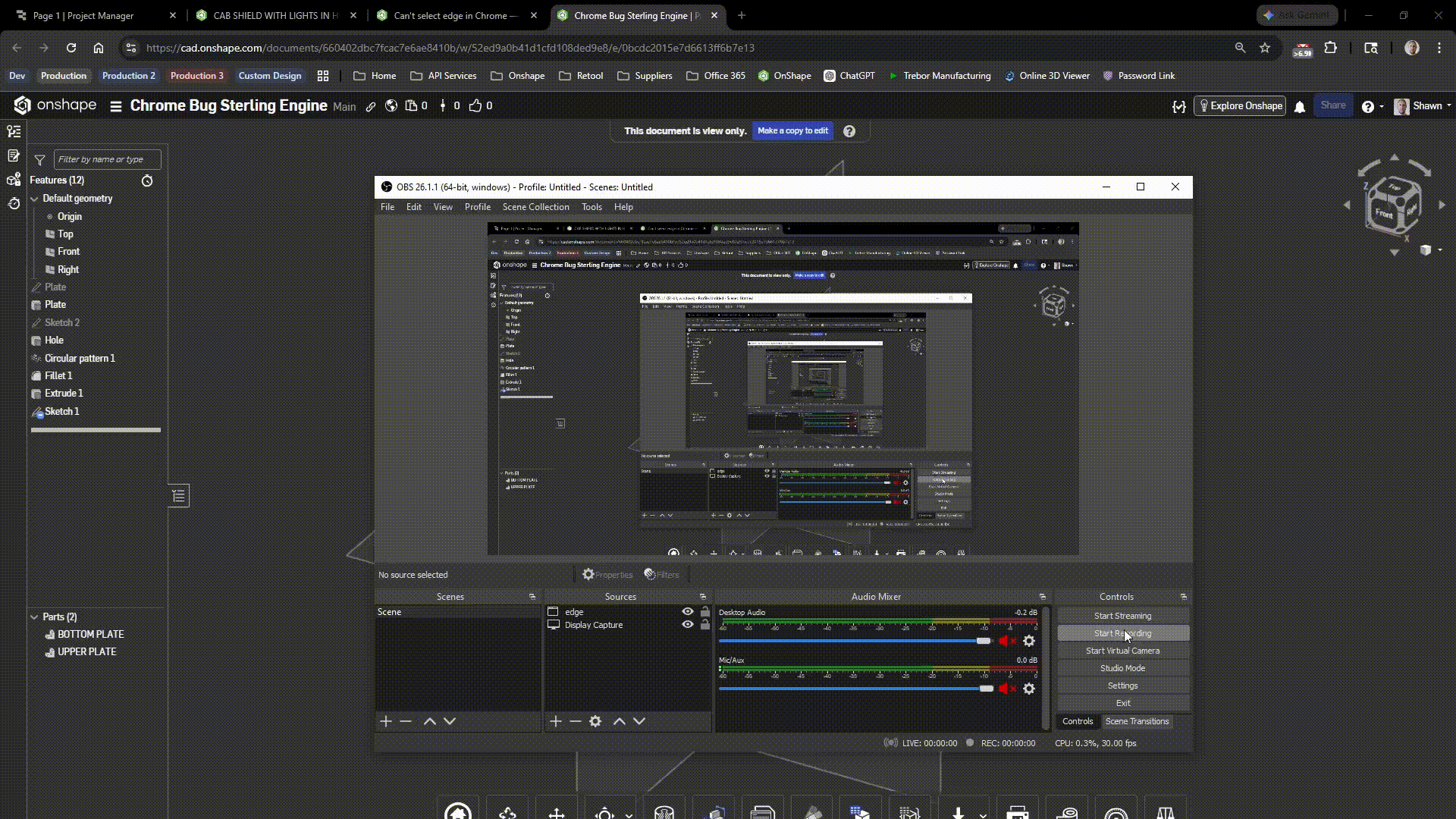Viewport: 1456px width, 819px height.
Task: Open source properties gear in Sources panel
Action: pos(595,722)
